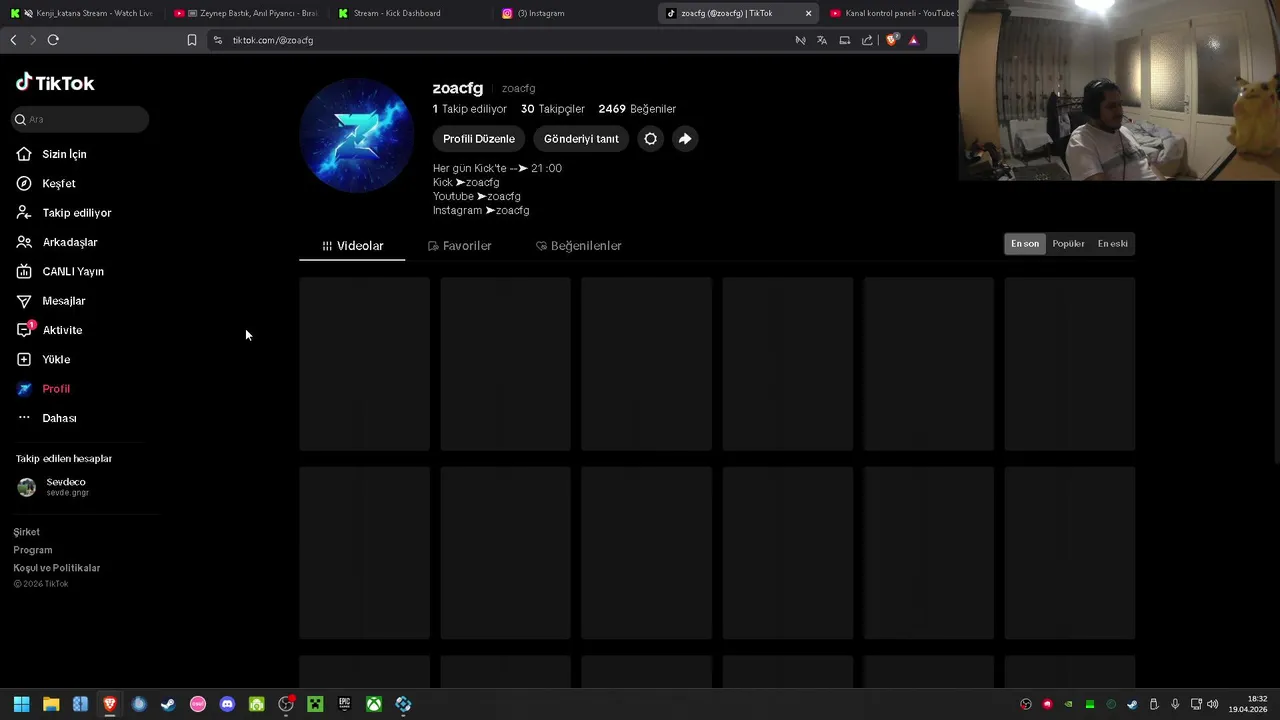Screen dimensions: 1280x720
Task: Open Brave Rewards triangle icon
Action: coord(913,40)
